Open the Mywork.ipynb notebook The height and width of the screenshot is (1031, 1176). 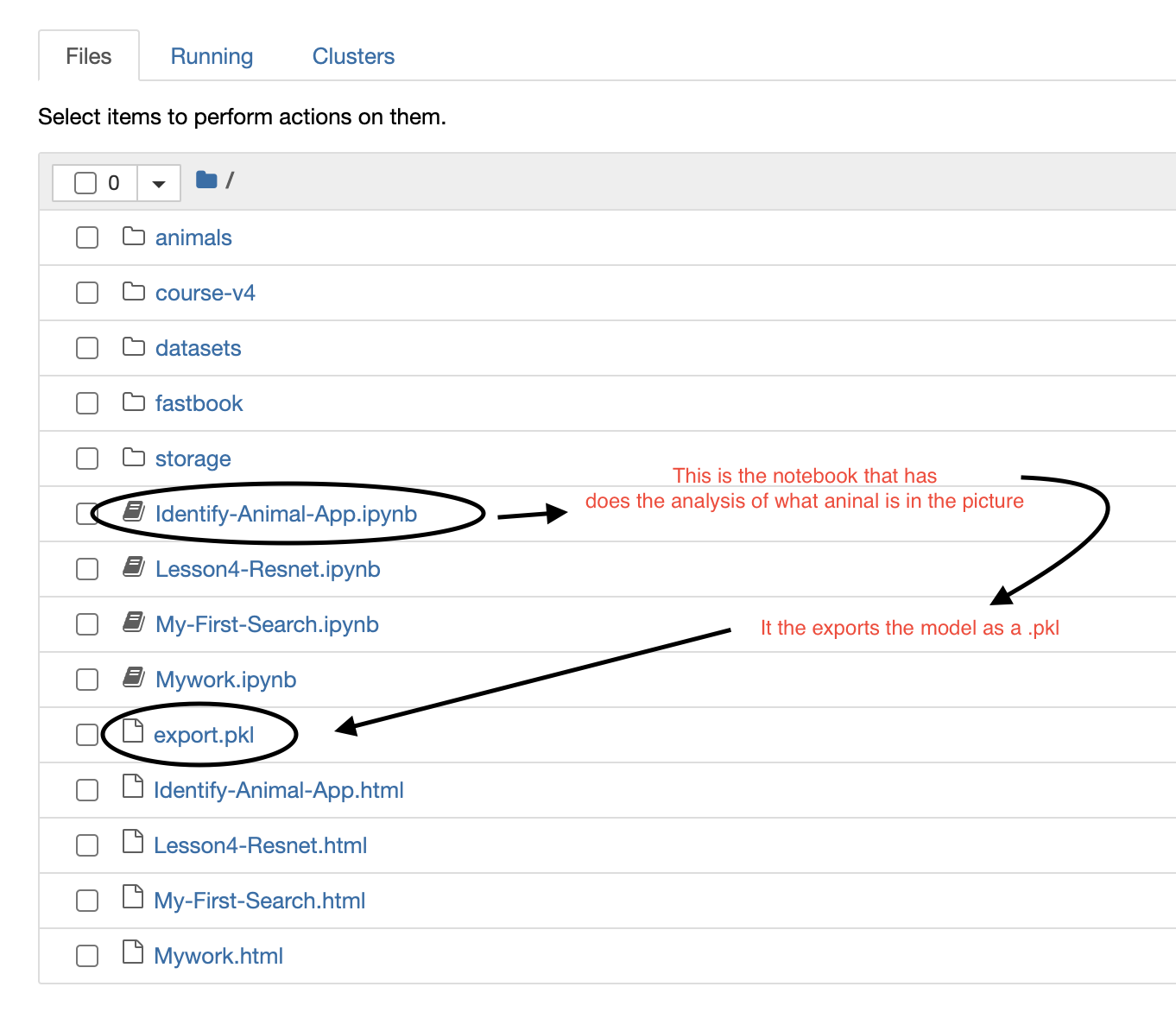225,680
